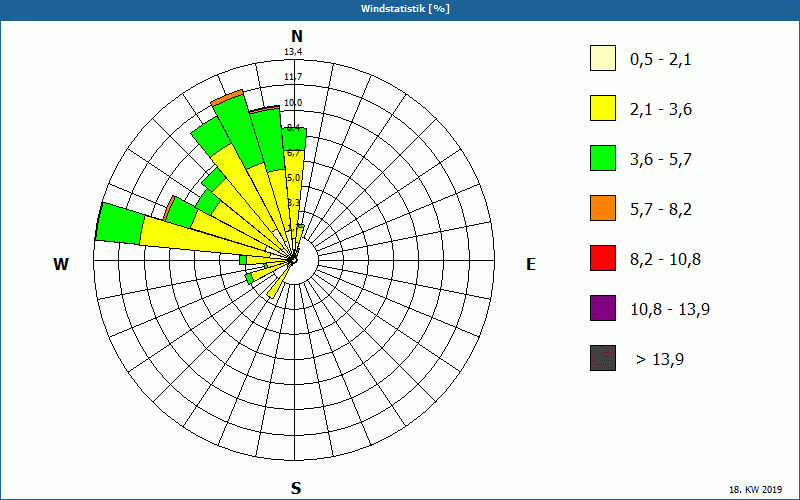This screenshot has width=800, height=500.
Task: Click the green 3,6 - 5,7 legend swatch
Action: point(603,158)
